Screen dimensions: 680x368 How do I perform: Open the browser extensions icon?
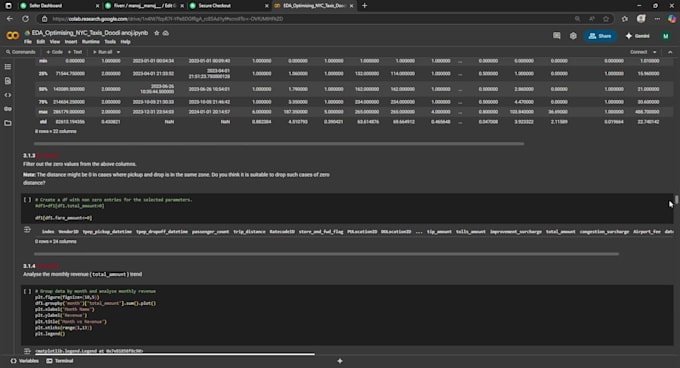[x=624, y=19]
